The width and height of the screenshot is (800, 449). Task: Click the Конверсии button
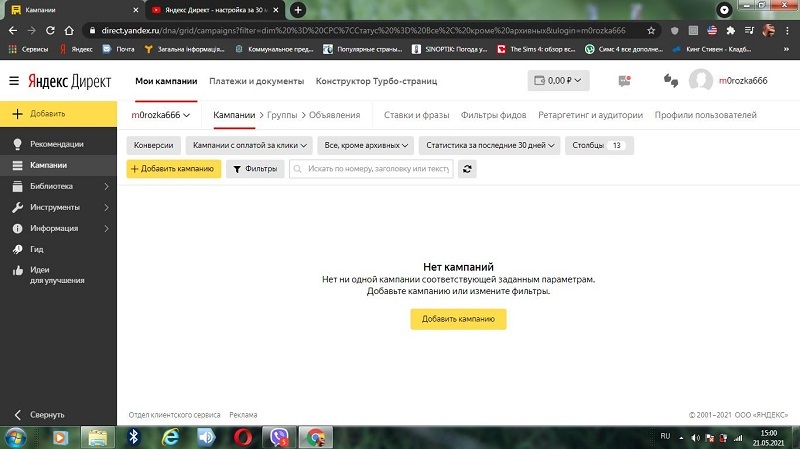click(153, 145)
